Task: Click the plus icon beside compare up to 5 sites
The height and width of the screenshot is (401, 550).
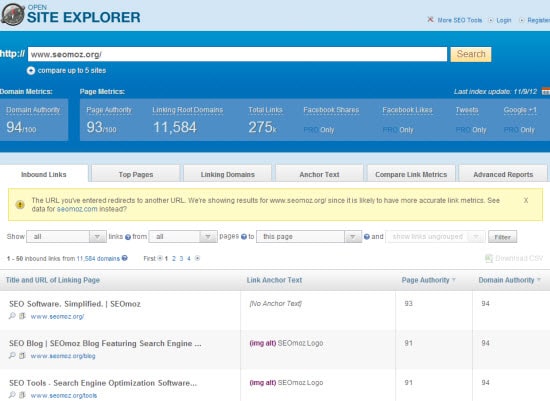Action: (x=31, y=71)
